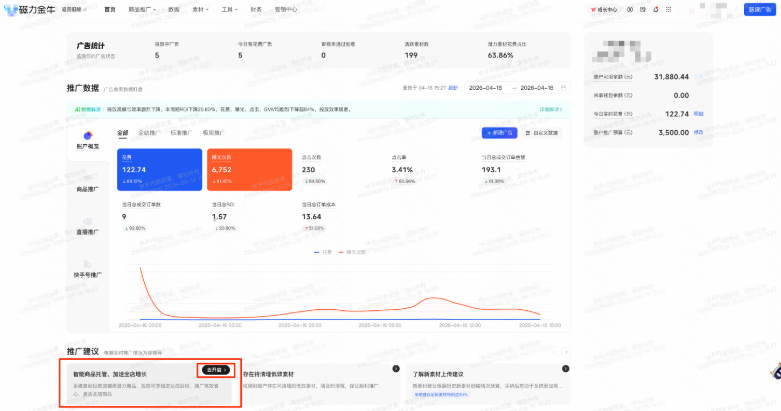This screenshot has width=781, height=411.
Task: Toggle the 193.1 order amount metric card
Action: [519, 169]
